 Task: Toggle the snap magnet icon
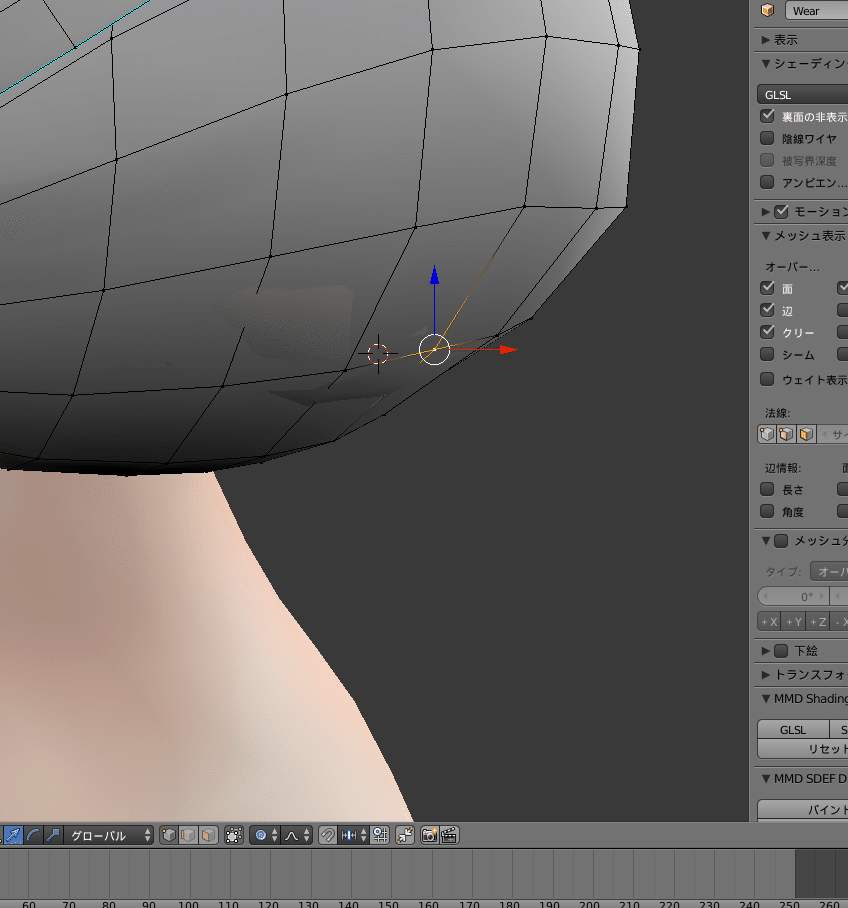(327, 835)
